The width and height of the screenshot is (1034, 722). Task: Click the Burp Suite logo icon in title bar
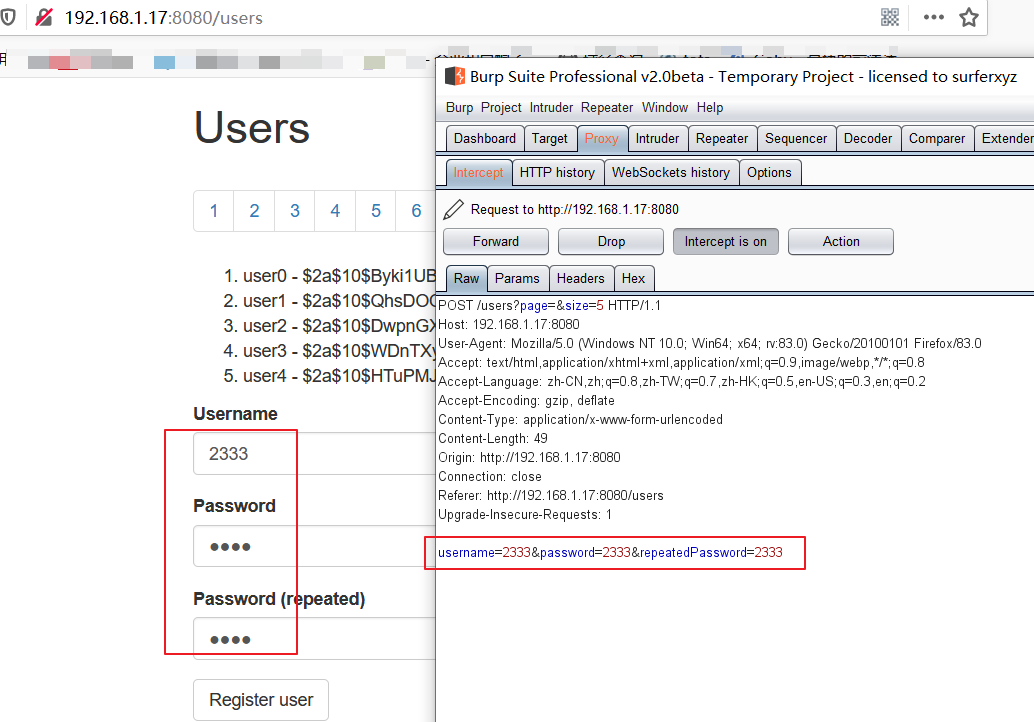click(455, 76)
